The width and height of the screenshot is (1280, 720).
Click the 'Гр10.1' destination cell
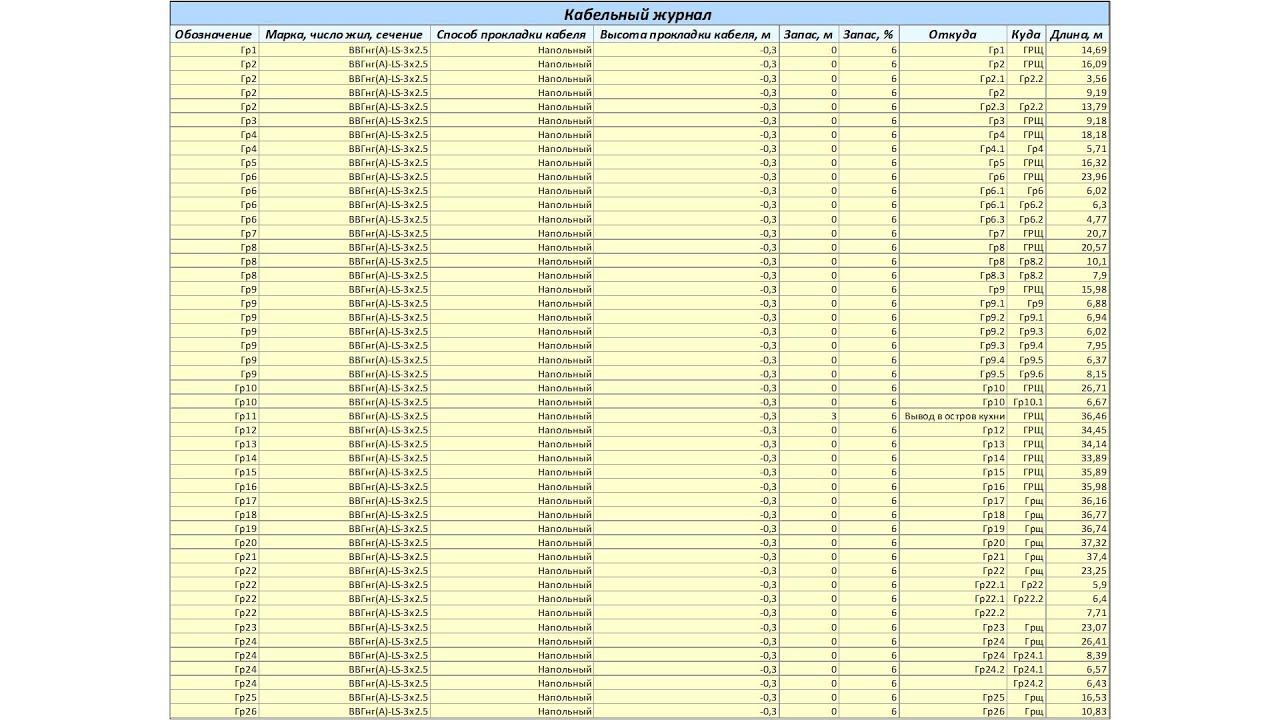pos(1026,402)
